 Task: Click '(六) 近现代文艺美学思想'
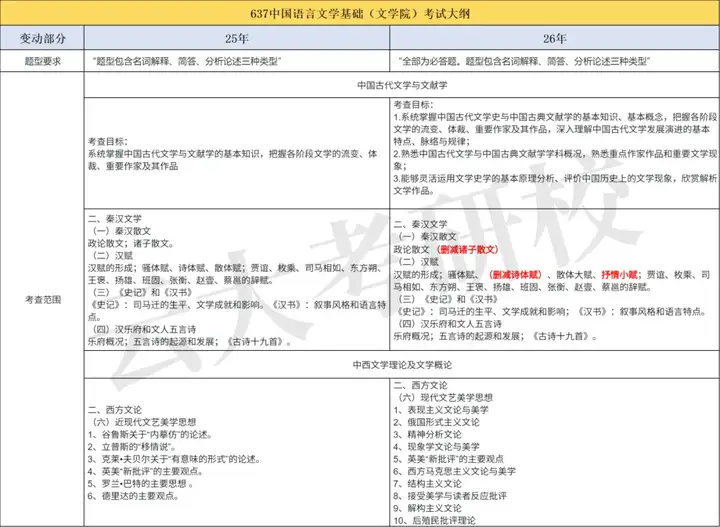pyautogui.click(x=144, y=422)
